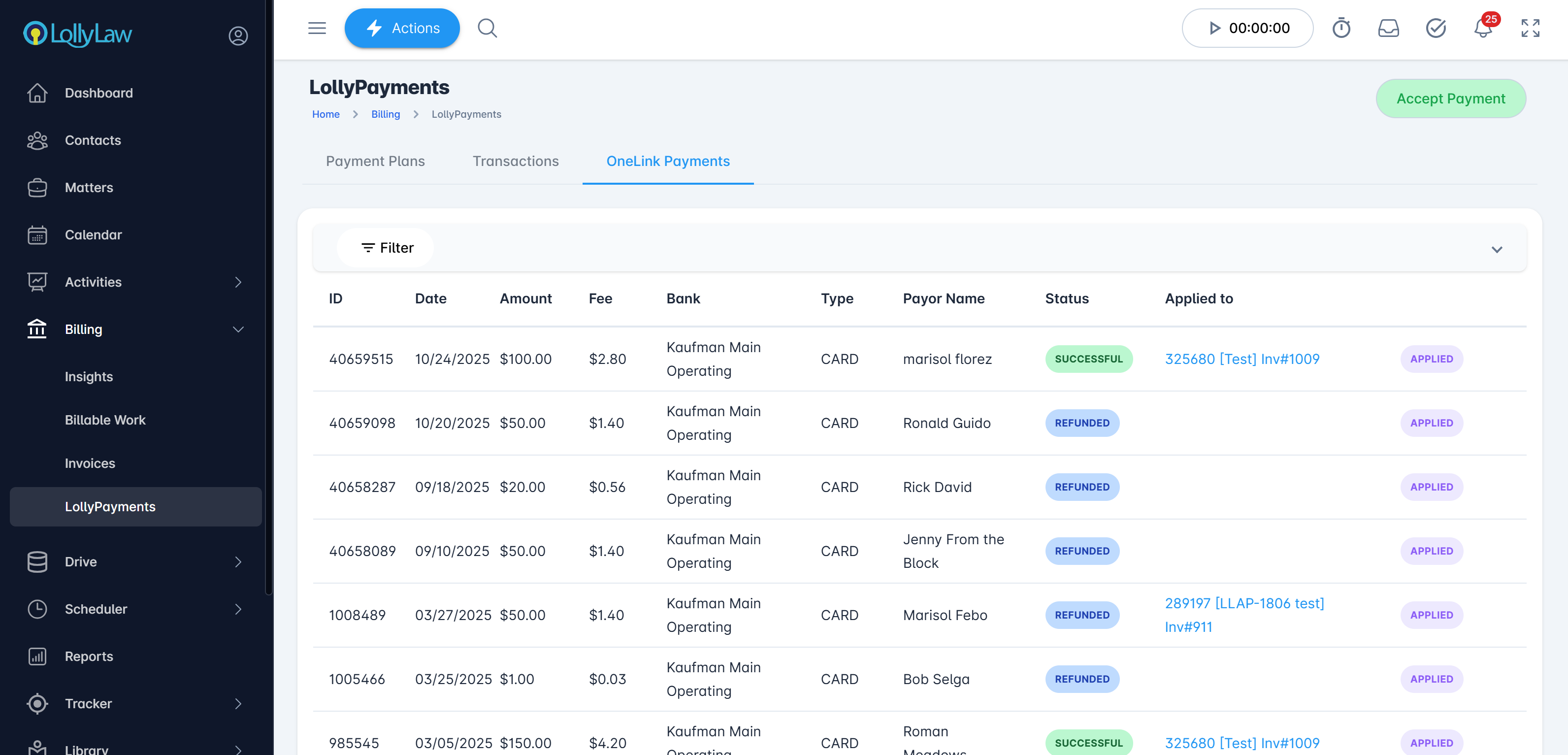Expand the Activities submenu chevron
This screenshot has width=1568, height=755.
tap(238, 282)
